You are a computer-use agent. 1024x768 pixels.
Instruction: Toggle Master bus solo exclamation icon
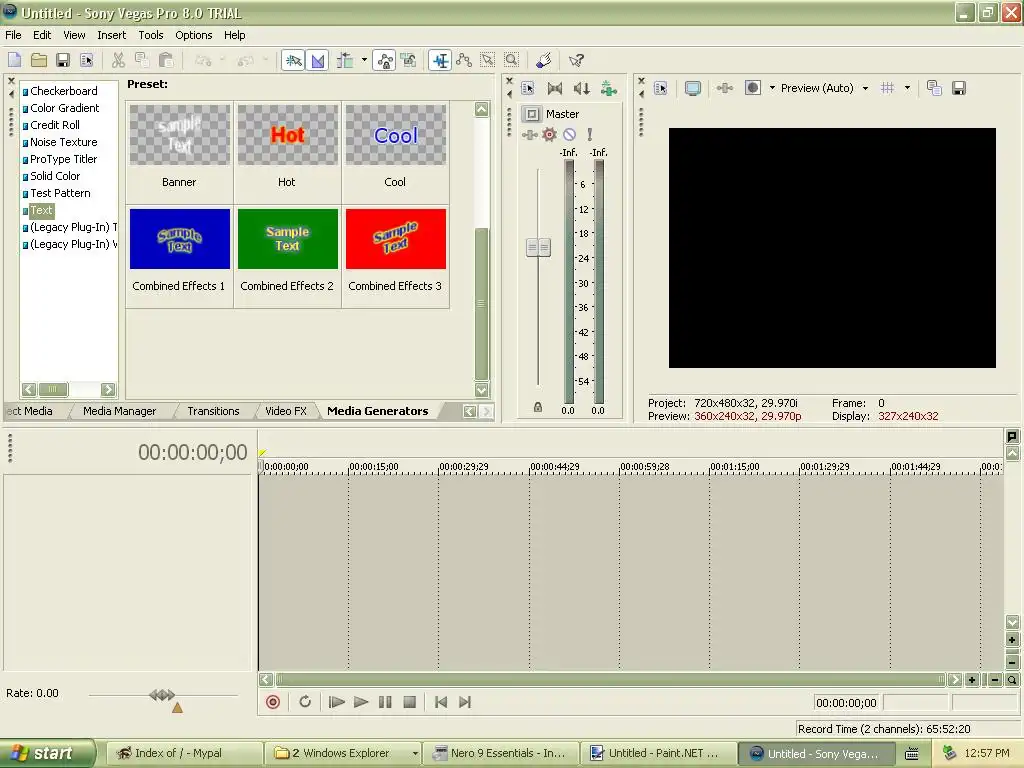pos(590,135)
